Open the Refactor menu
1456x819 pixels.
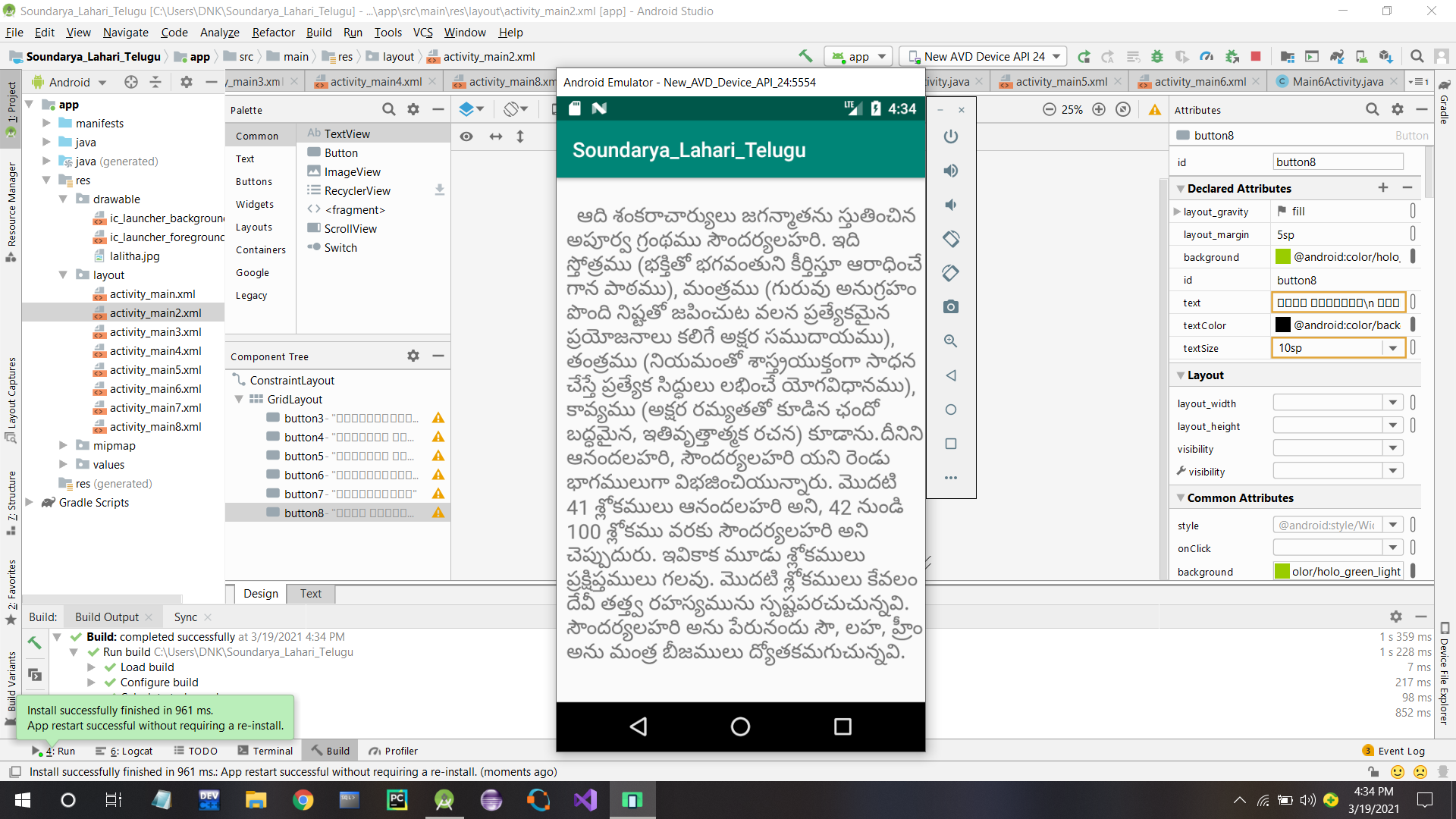tap(272, 33)
